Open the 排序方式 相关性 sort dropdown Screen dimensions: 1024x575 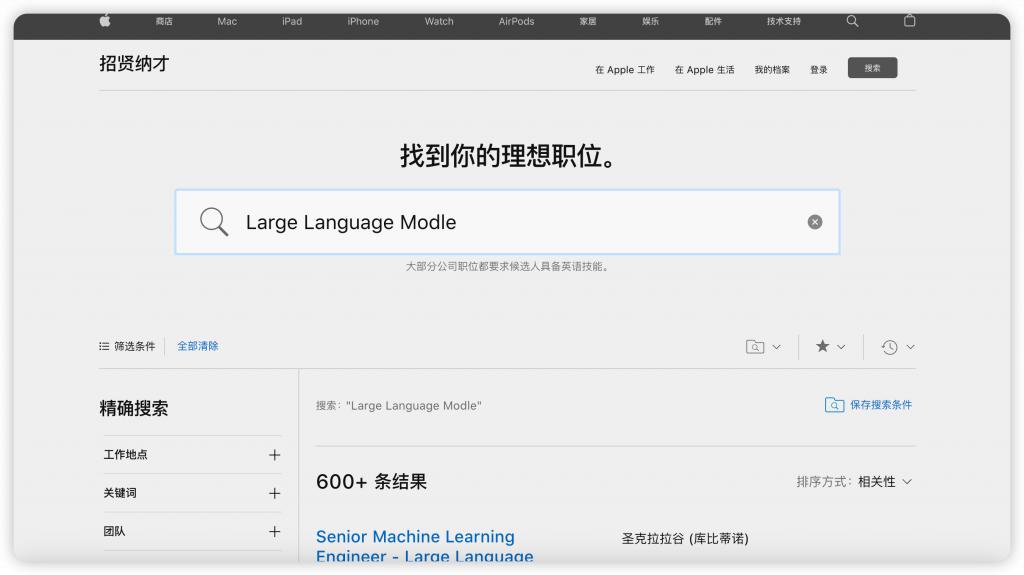854,482
